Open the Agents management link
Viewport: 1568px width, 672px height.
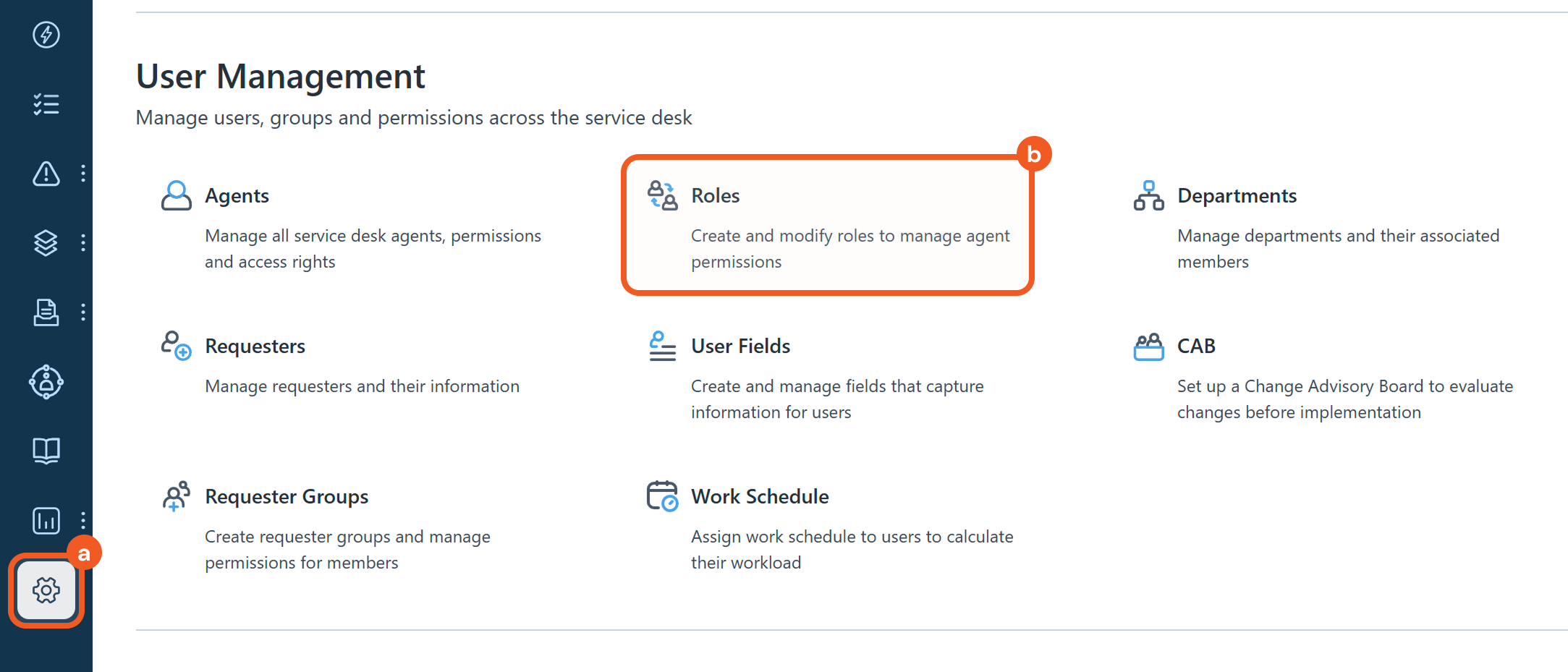pos(237,196)
